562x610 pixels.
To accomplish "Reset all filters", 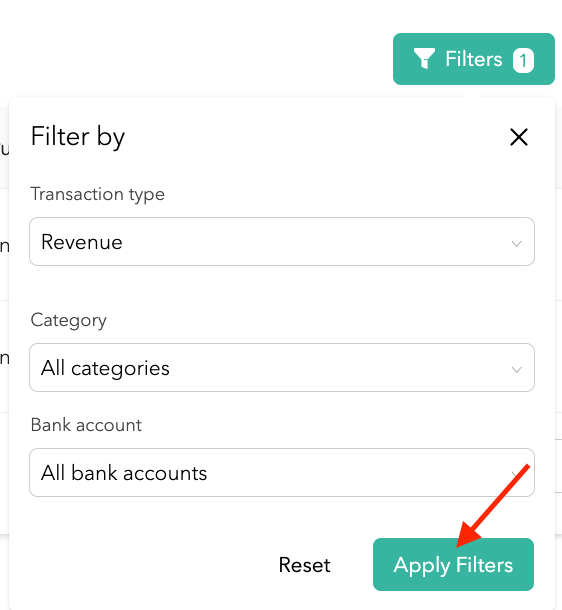I will tap(305, 564).
